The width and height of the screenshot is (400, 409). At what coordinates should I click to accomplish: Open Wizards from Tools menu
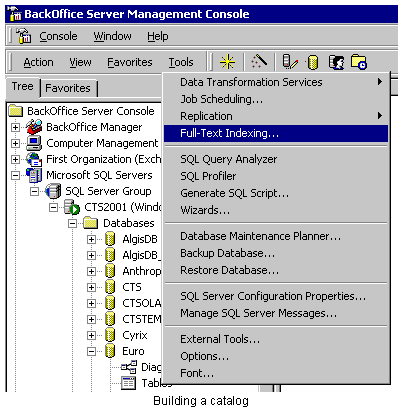click(x=276, y=210)
